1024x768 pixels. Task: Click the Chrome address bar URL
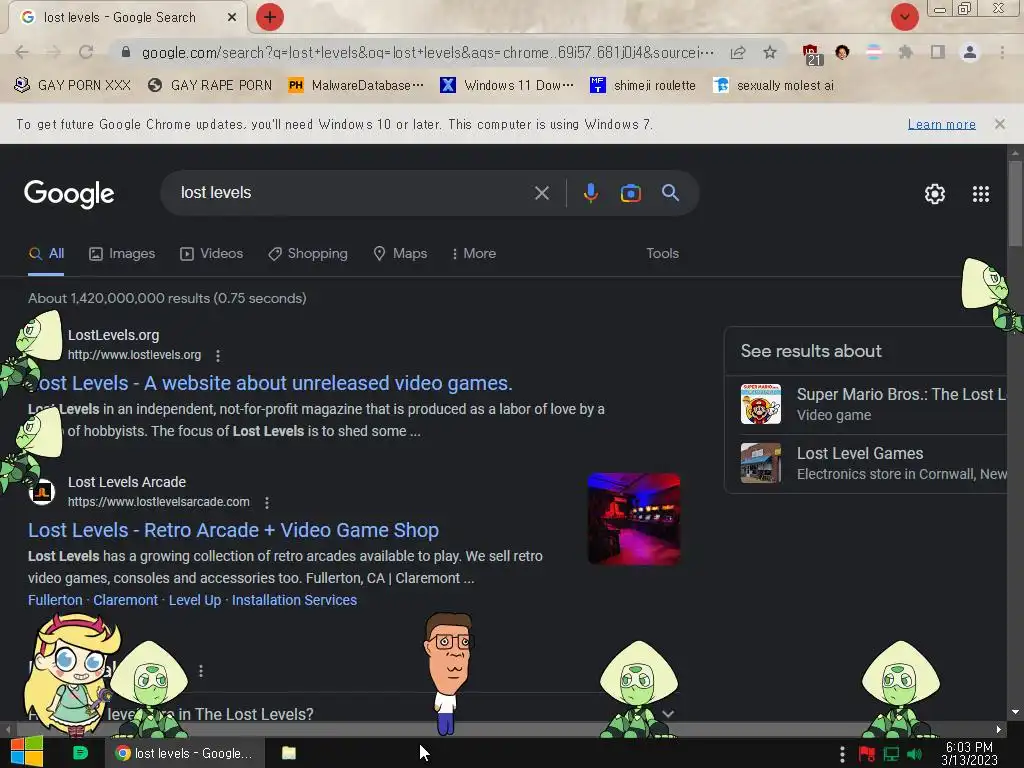428,52
